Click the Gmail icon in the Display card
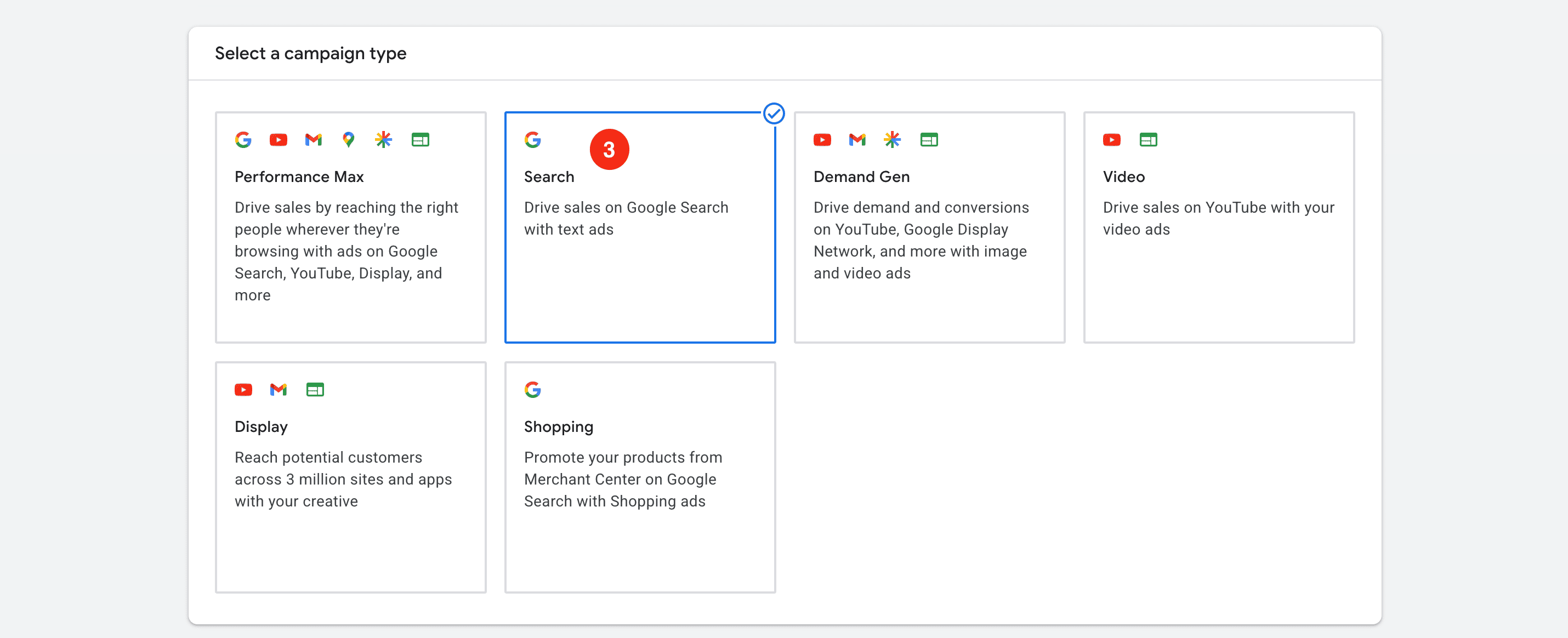Viewport: 1568px width, 638px height. coord(278,390)
